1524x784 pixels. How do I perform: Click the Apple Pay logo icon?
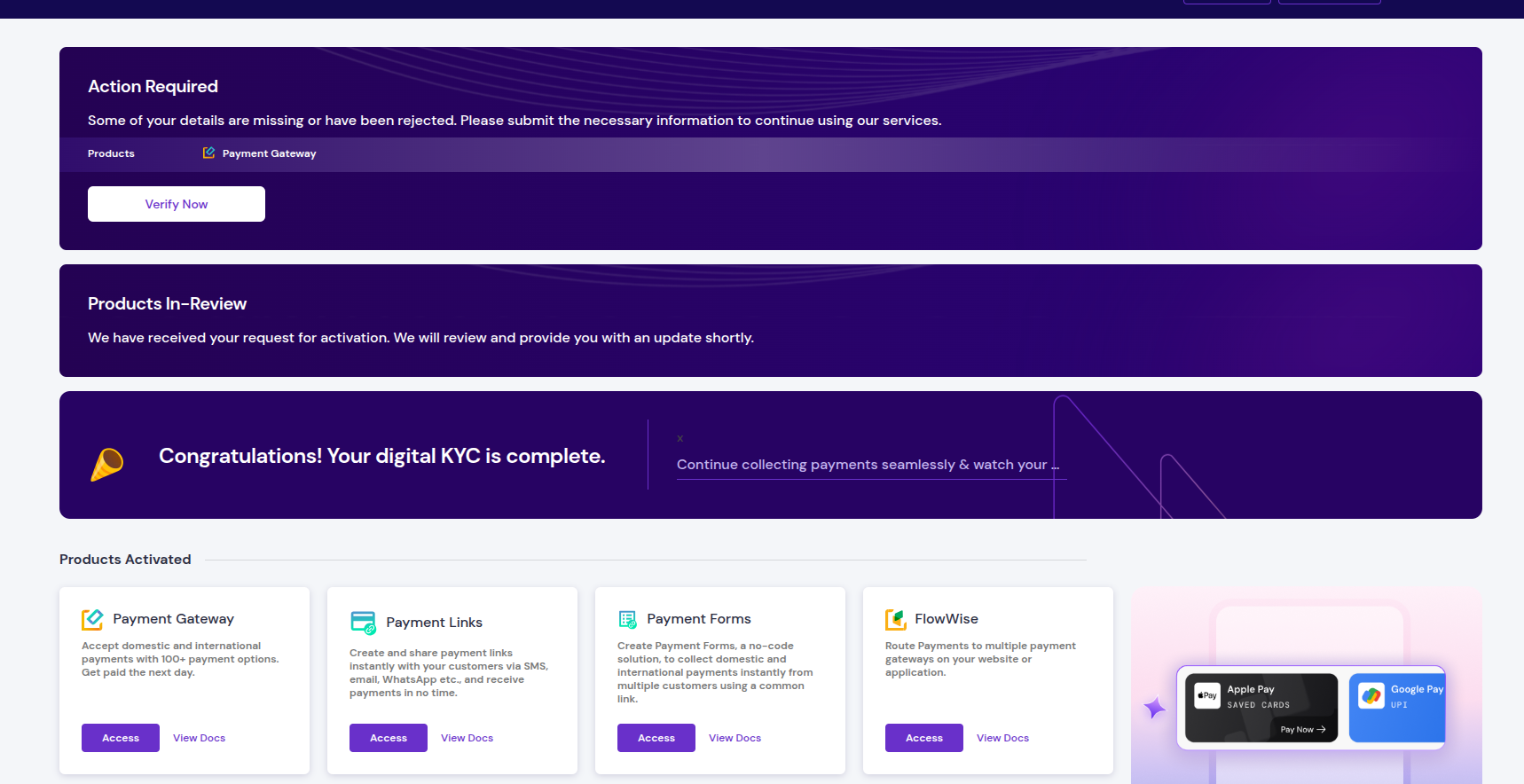click(1207, 695)
